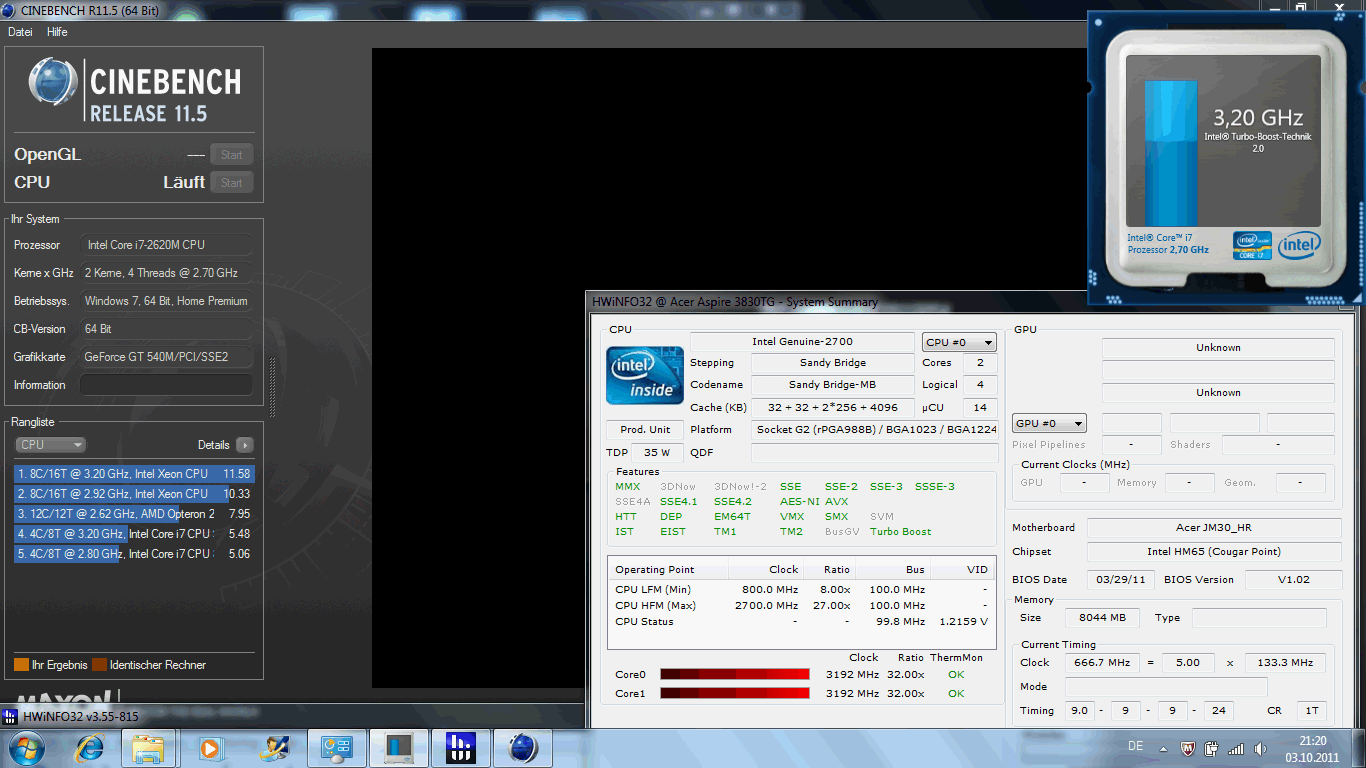Screen dimensions: 1366x768
Task: Open the clock showing 21:20
Action: point(1312,748)
